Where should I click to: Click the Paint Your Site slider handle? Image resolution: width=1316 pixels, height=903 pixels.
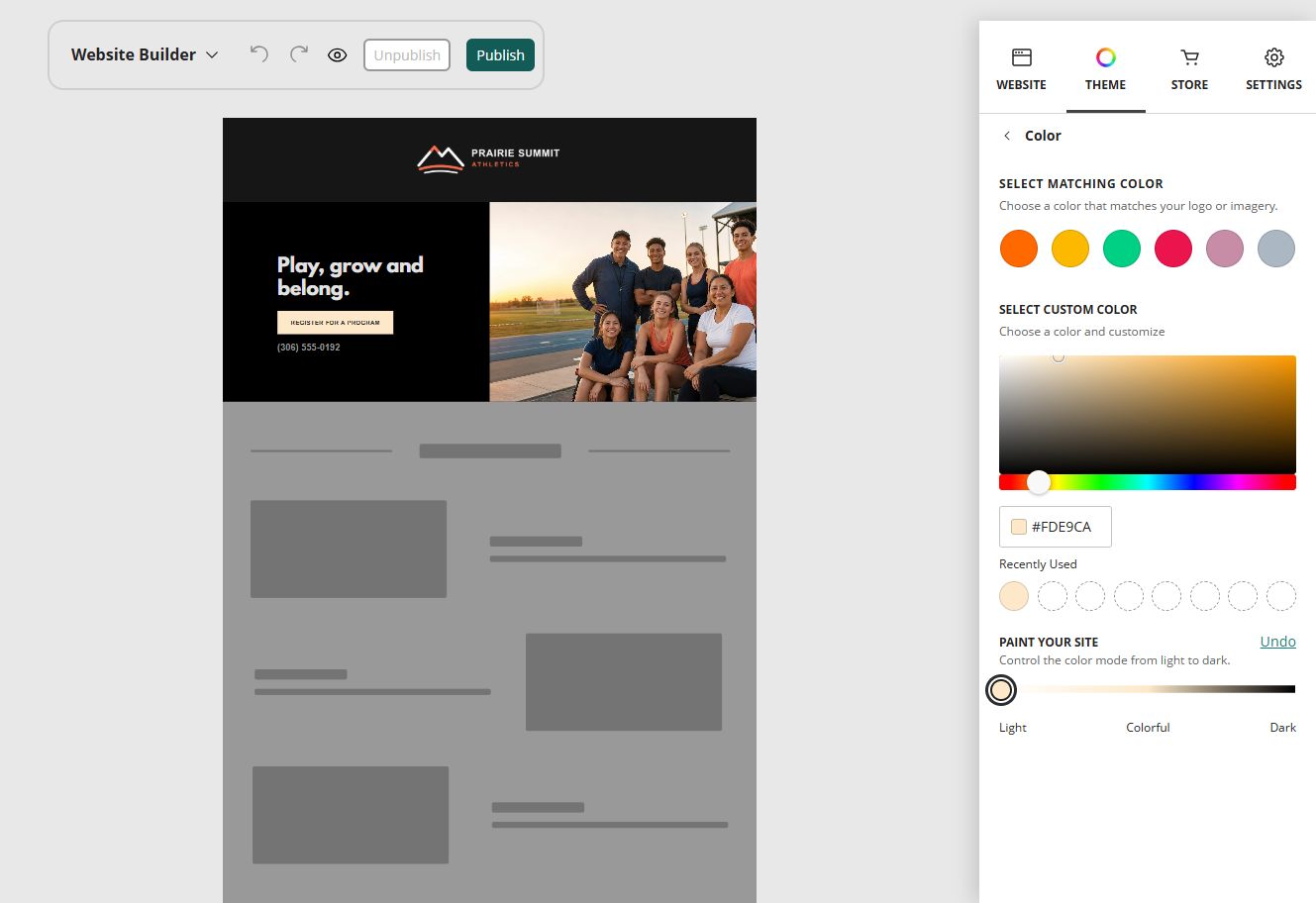[1001, 690]
